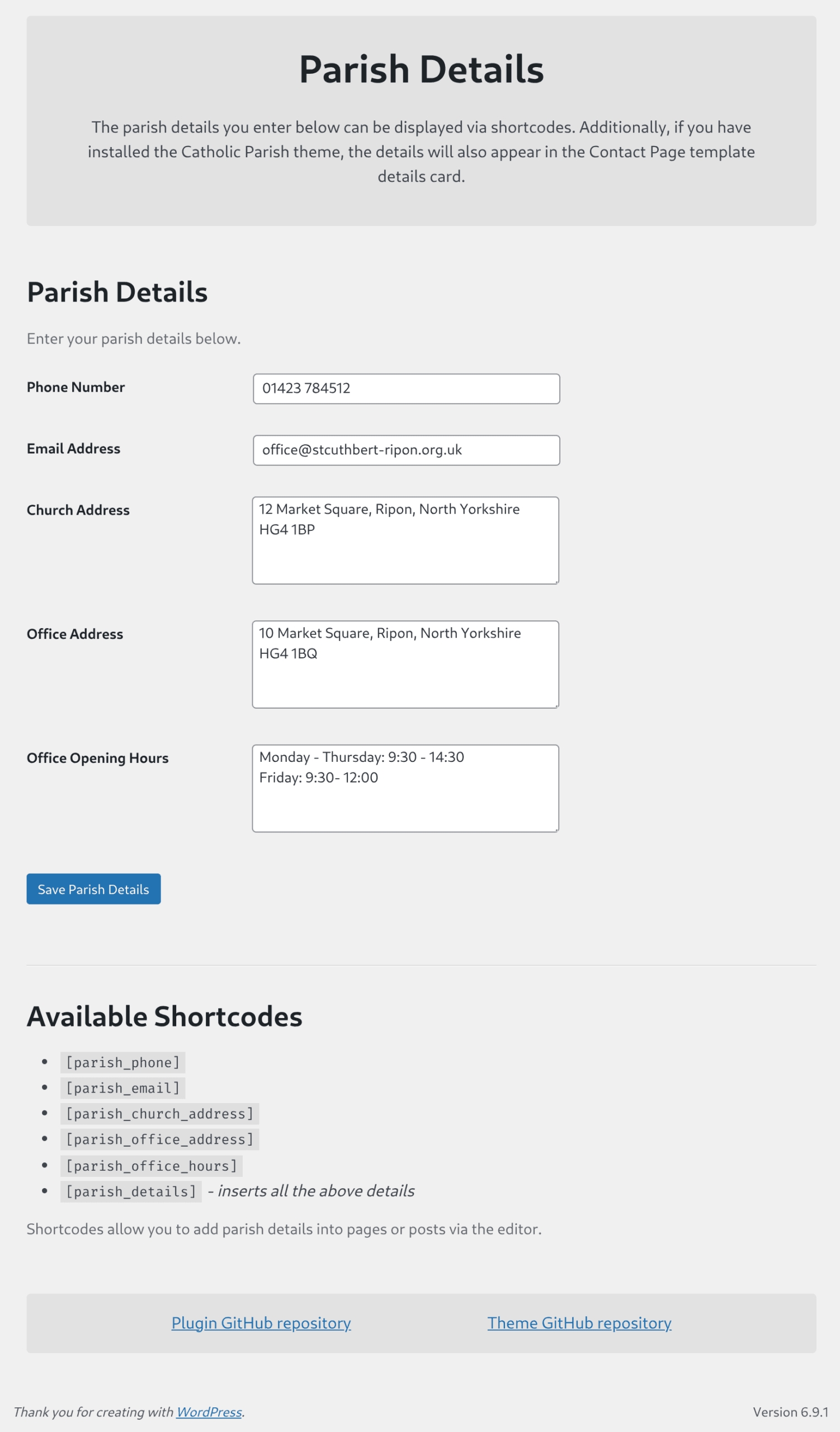840x1432 pixels.
Task: Select the [parish_office_address] shortcode text
Action: tap(159, 1139)
